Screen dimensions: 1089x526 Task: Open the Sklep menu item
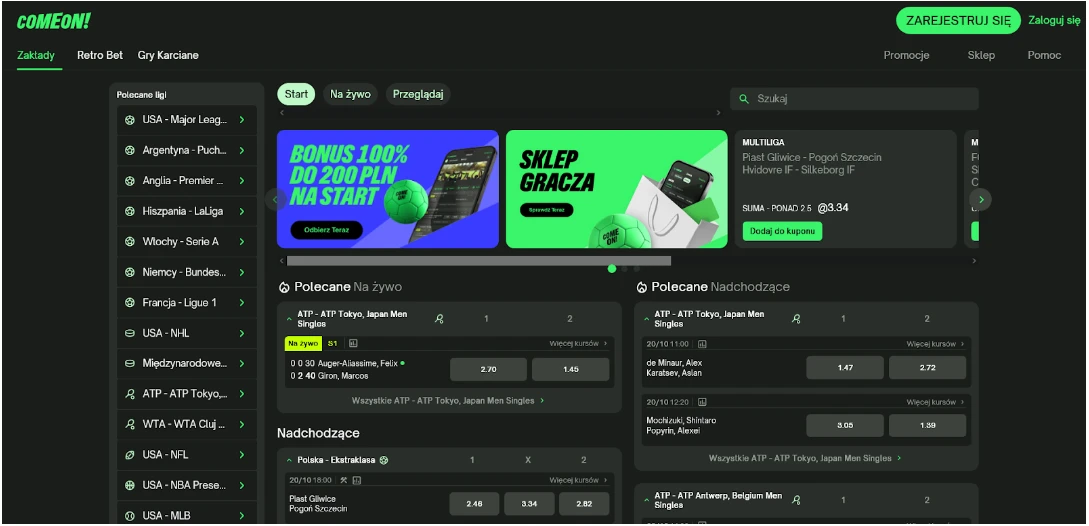pyautogui.click(x=981, y=56)
